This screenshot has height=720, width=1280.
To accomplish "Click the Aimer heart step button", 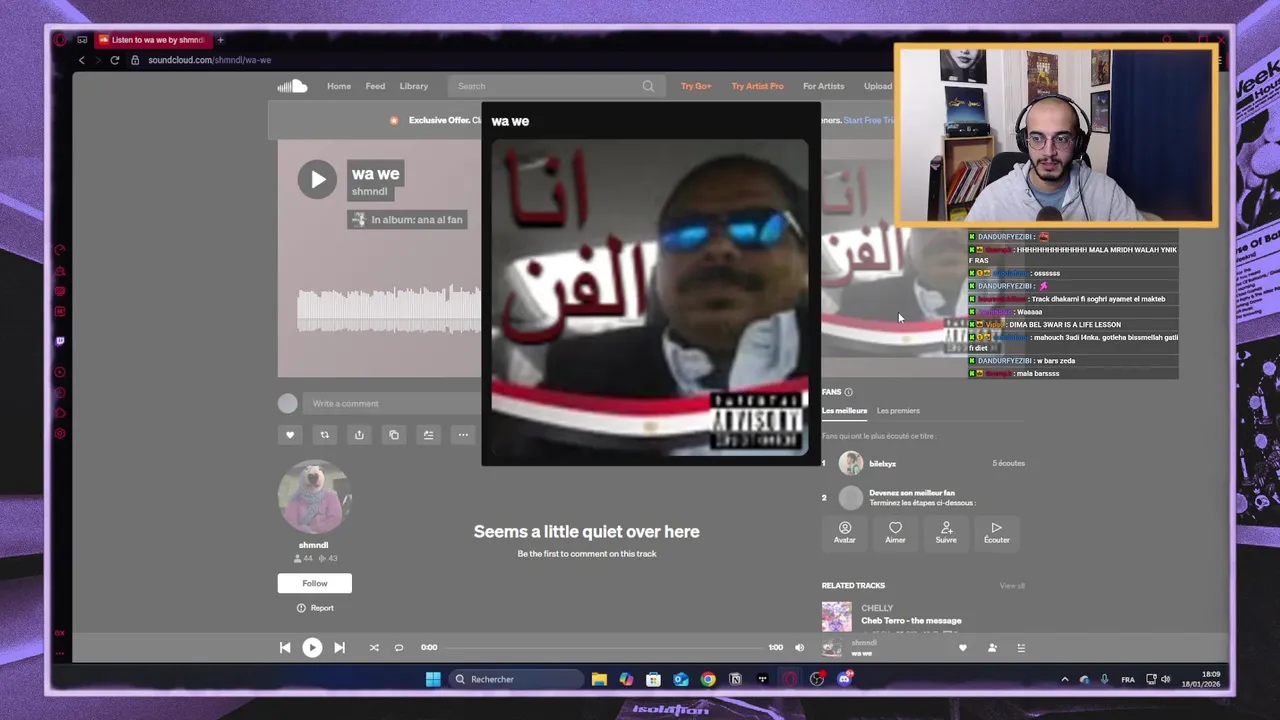I will click(x=895, y=532).
